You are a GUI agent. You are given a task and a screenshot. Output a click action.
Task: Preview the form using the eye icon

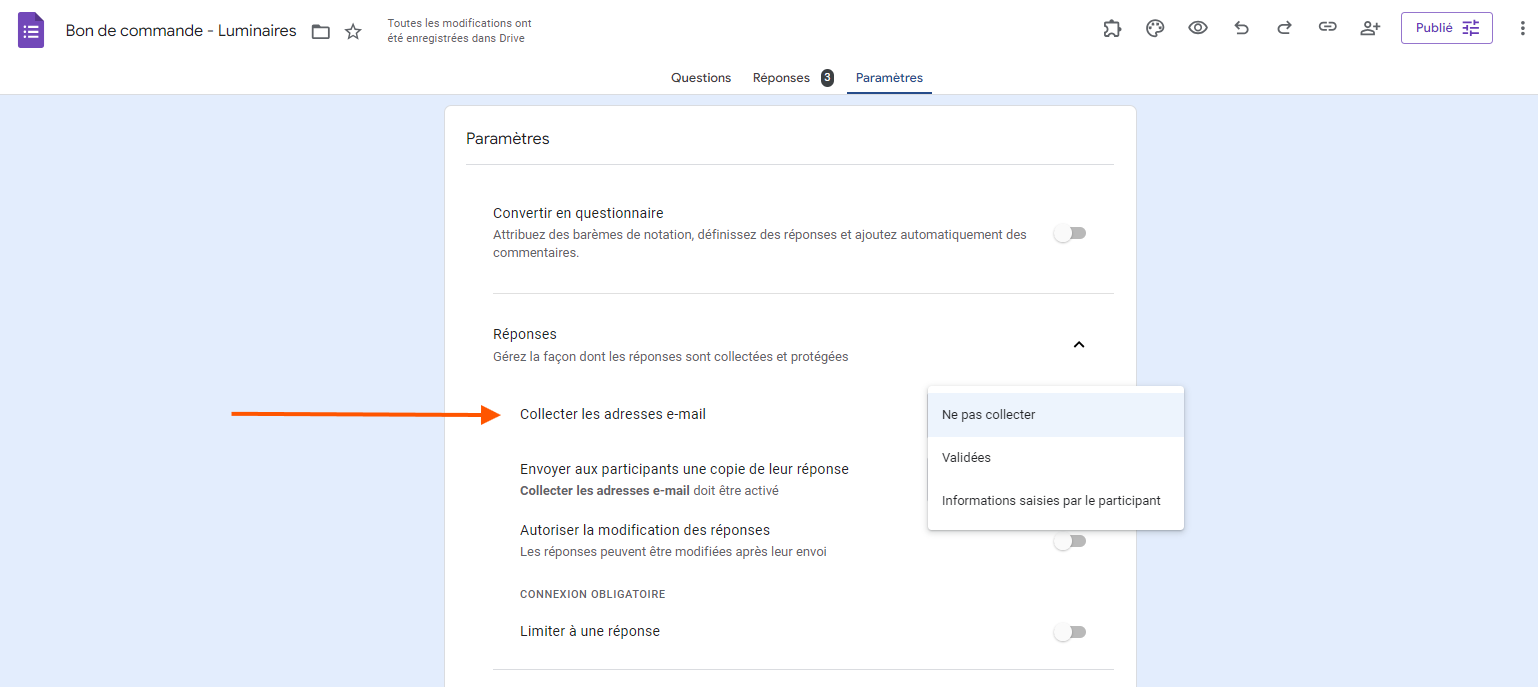[1198, 28]
